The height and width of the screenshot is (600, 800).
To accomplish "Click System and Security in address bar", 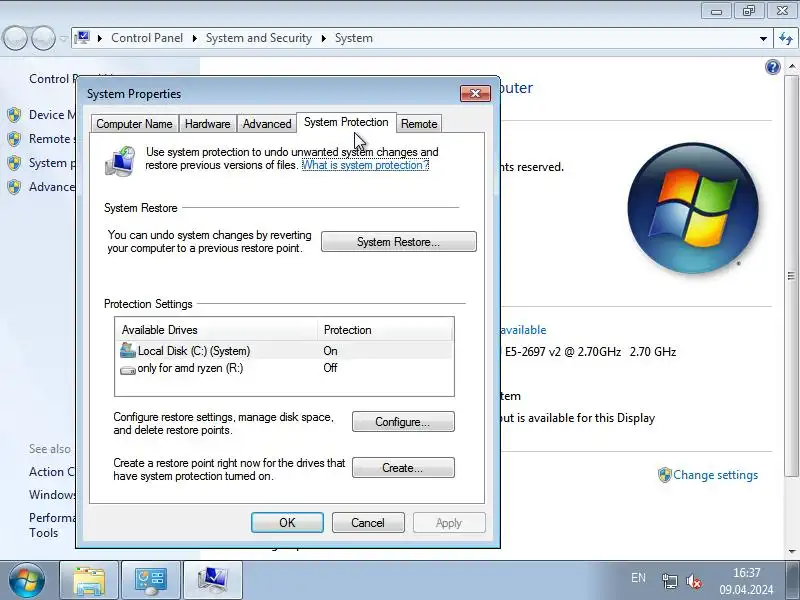I will (x=259, y=38).
